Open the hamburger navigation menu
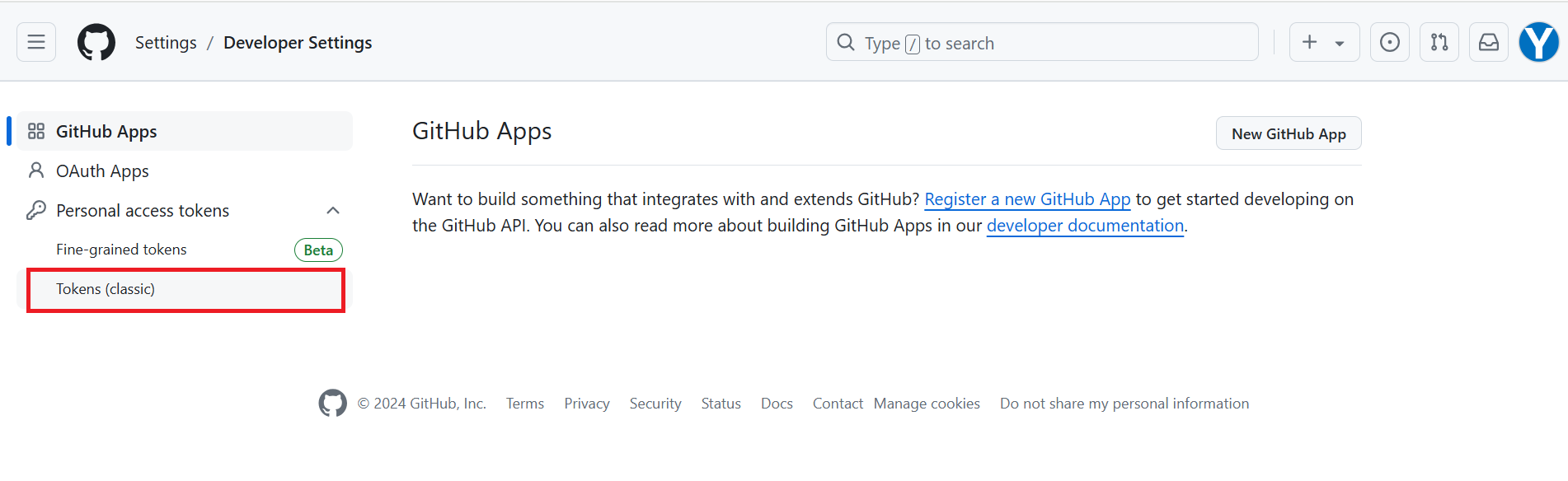The height and width of the screenshot is (481, 1568). pyautogui.click(x=36, y=42)
